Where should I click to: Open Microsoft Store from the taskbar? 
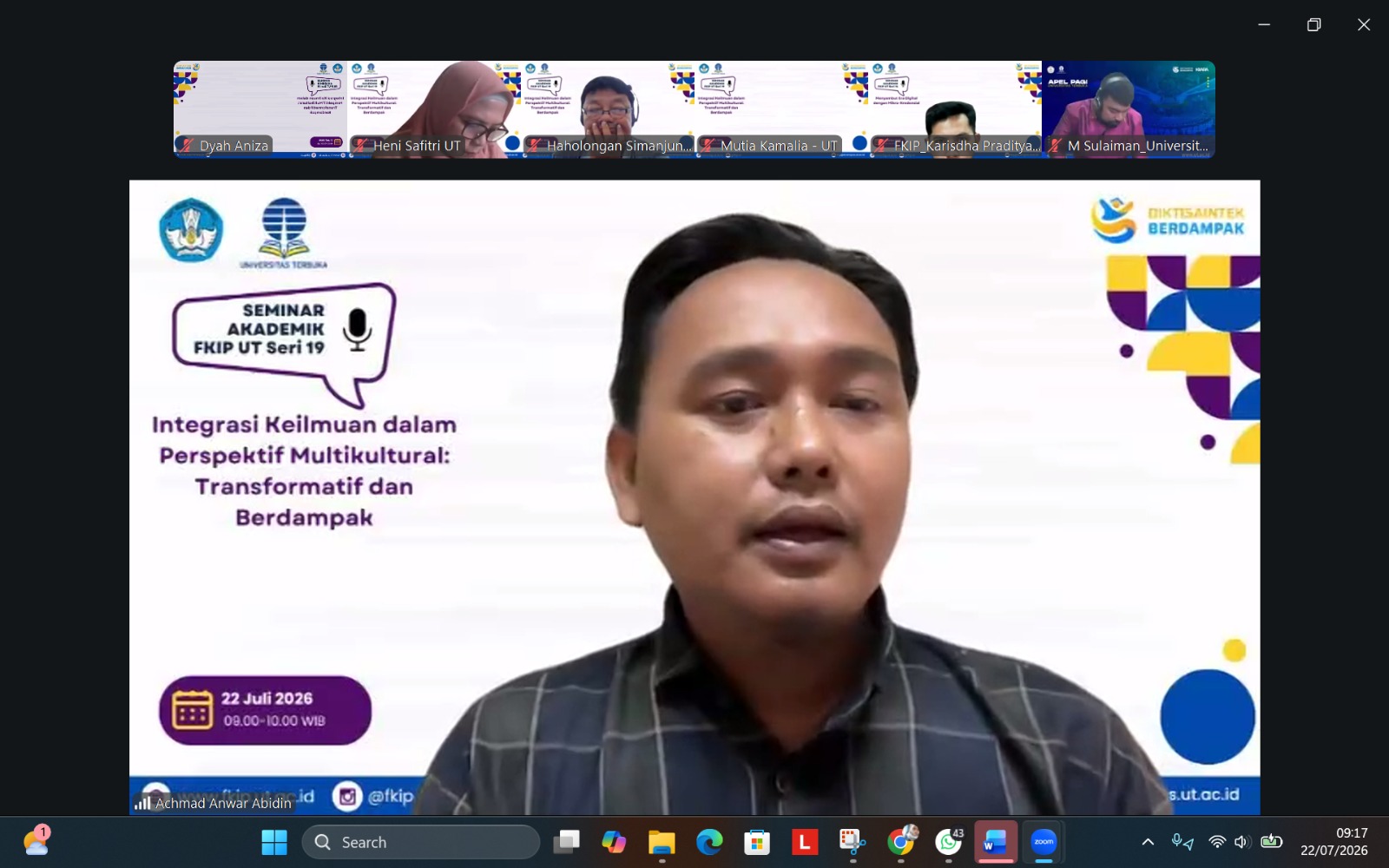757,842
